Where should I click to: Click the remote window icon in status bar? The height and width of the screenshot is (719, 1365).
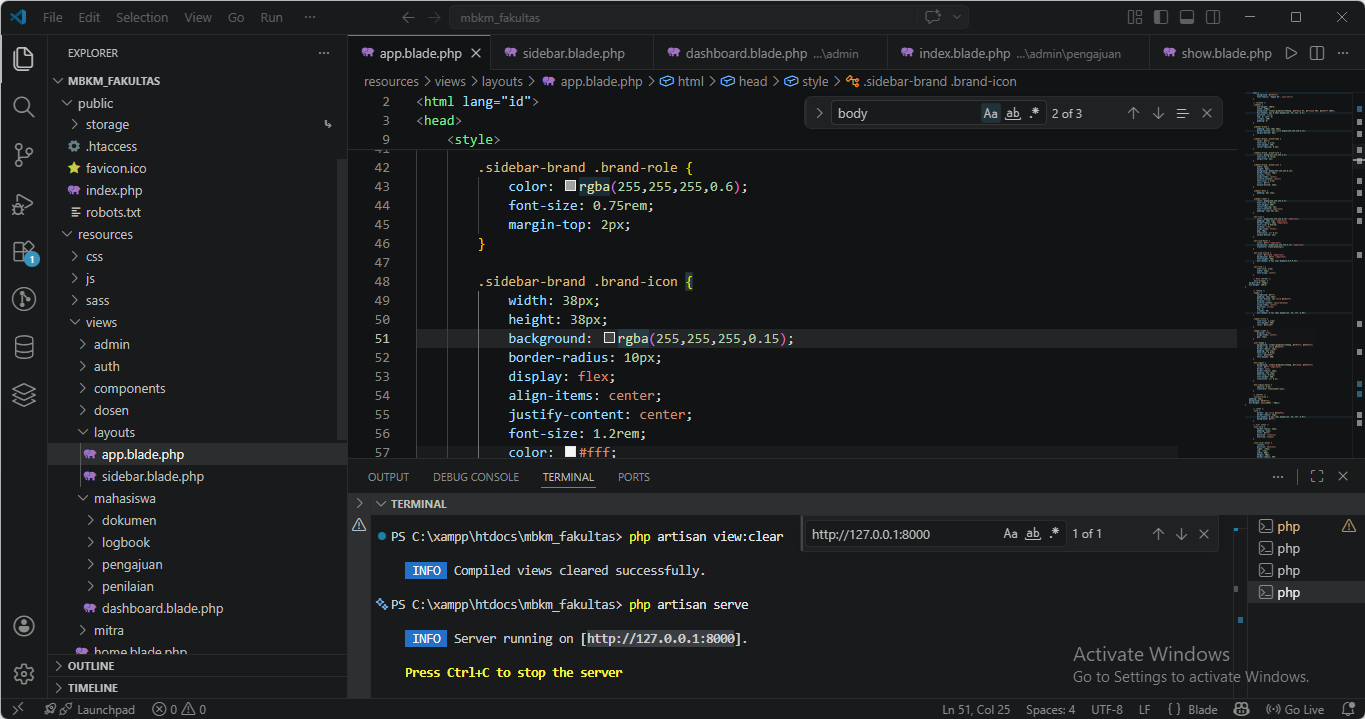pyautogui.click(x=18, y=709)
